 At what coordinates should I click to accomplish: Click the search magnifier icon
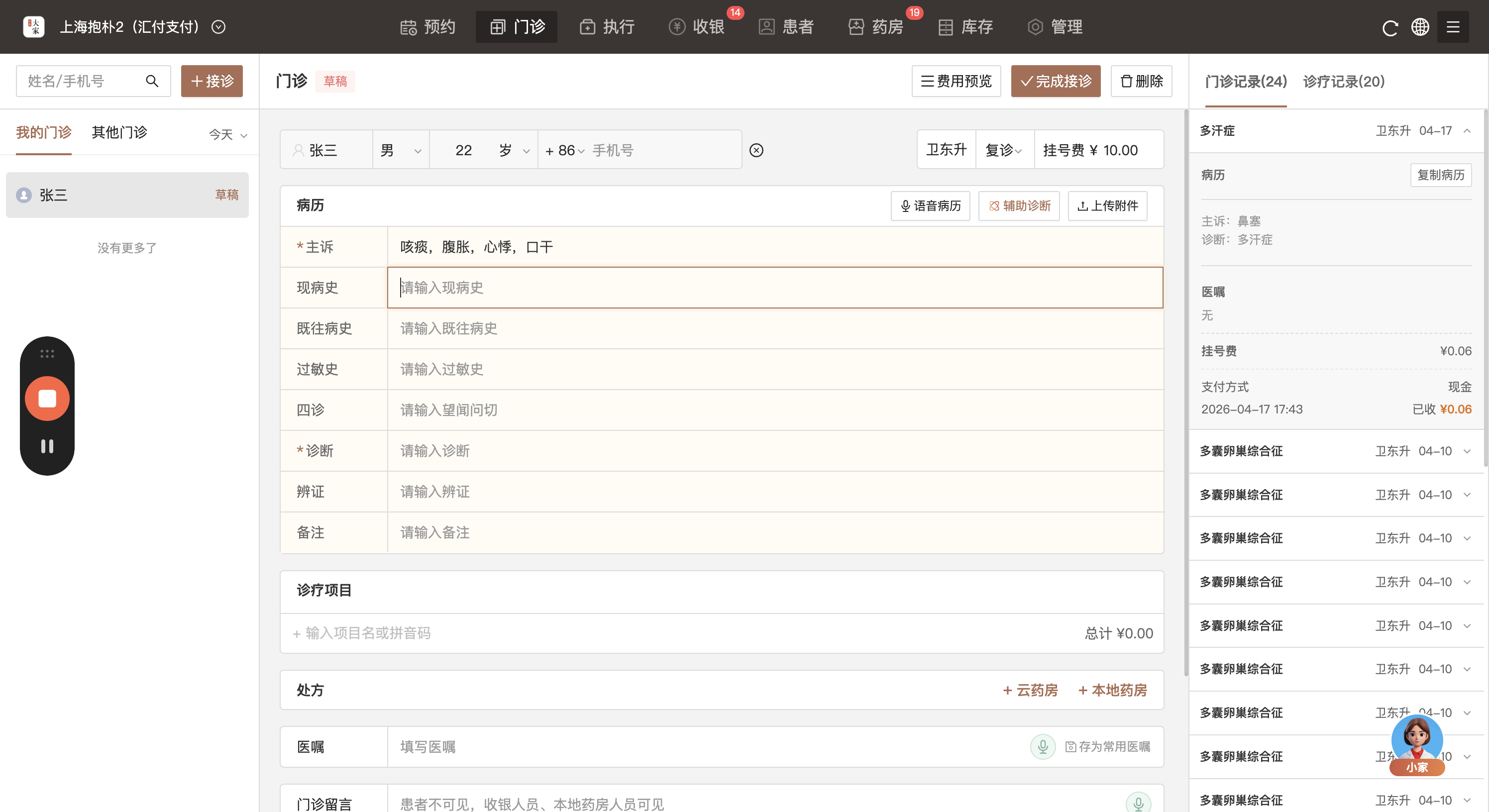point(152,81)
